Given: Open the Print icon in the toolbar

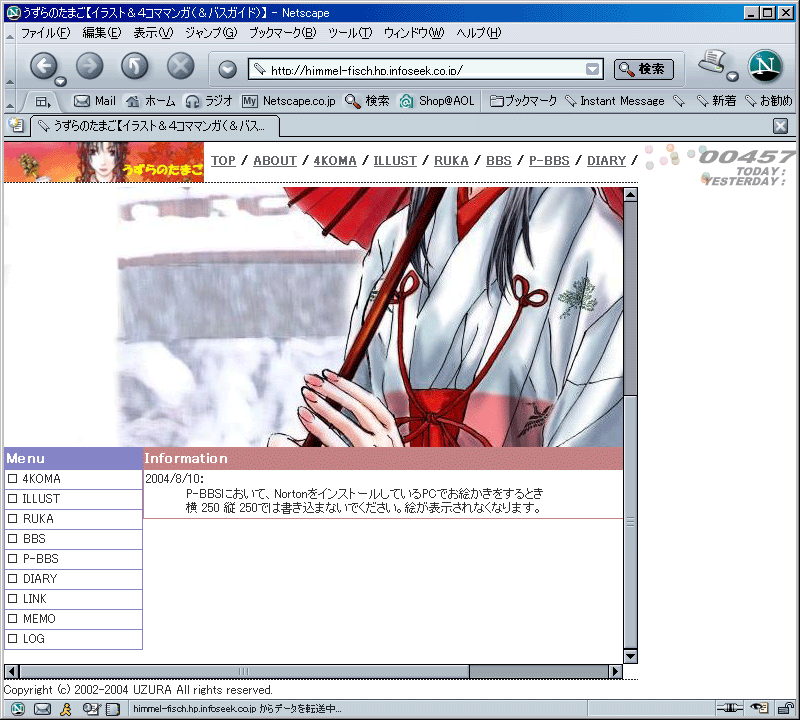Looking at the screenshot, I should [x=712, y=62].
